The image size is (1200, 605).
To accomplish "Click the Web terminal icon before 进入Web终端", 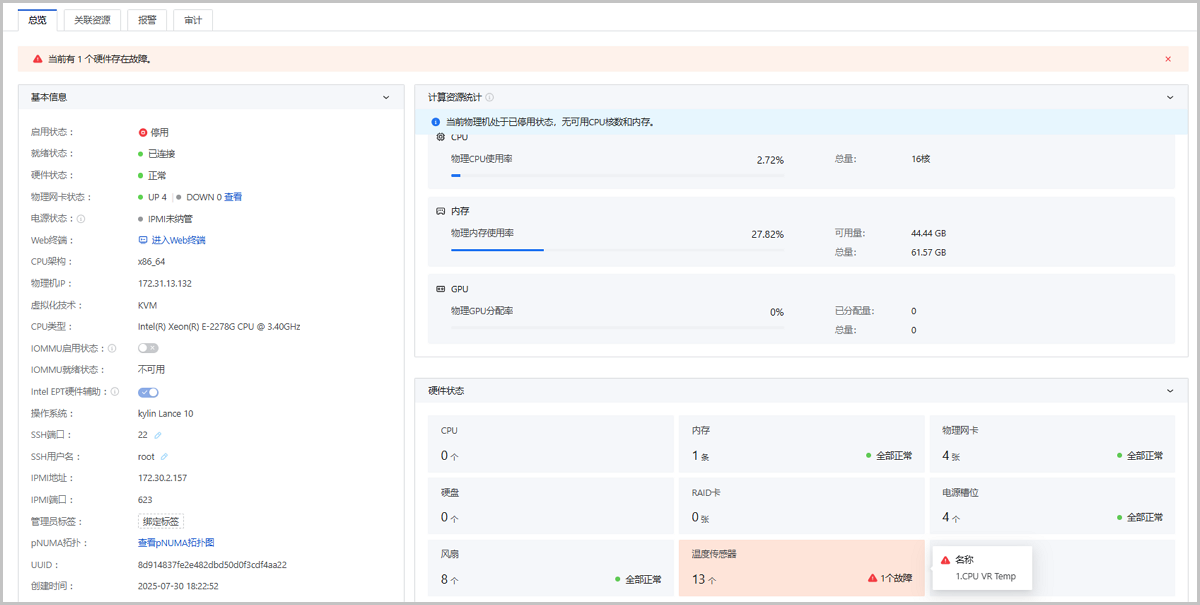I will [x=143, y=240].
